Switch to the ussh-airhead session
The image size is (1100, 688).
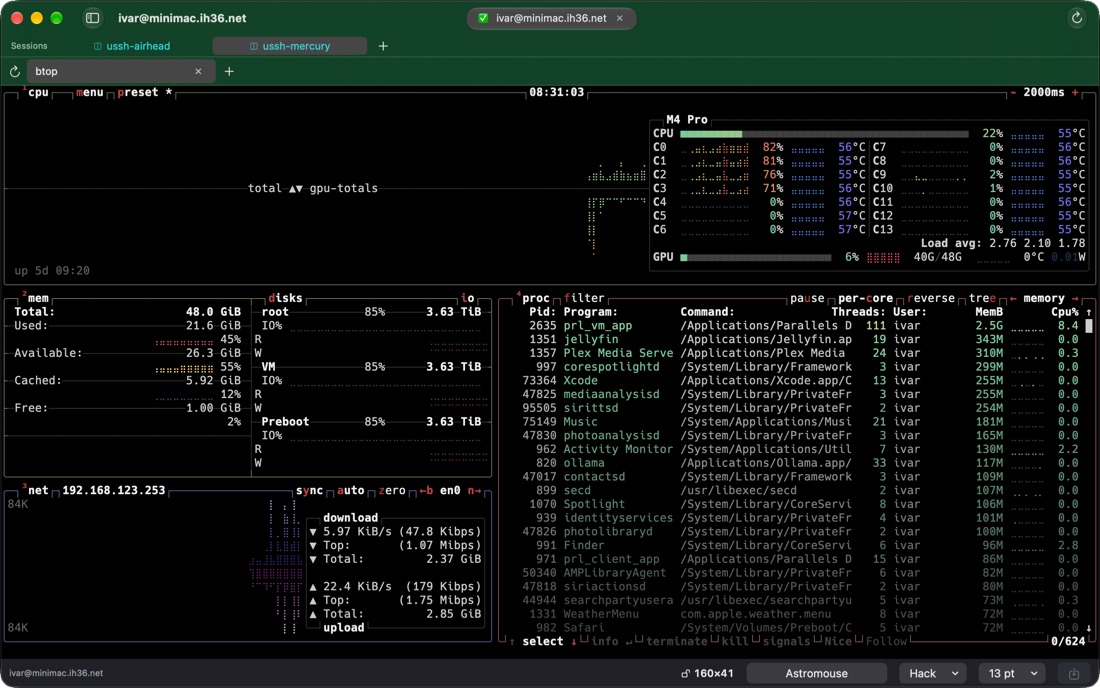[132, 46]
